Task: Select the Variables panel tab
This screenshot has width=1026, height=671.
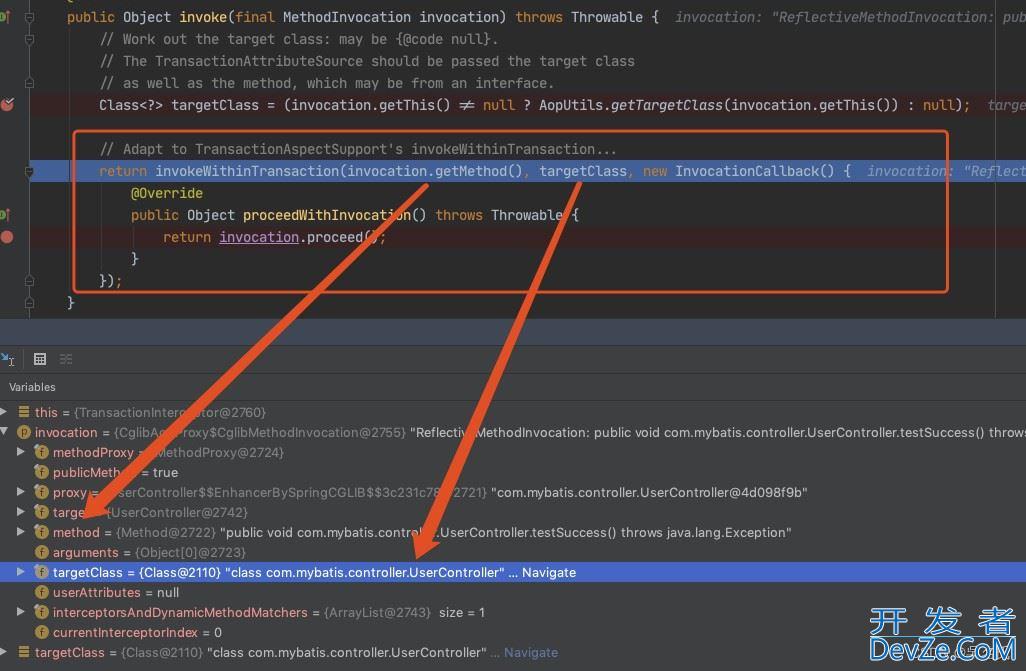Action: click(32, 387)
